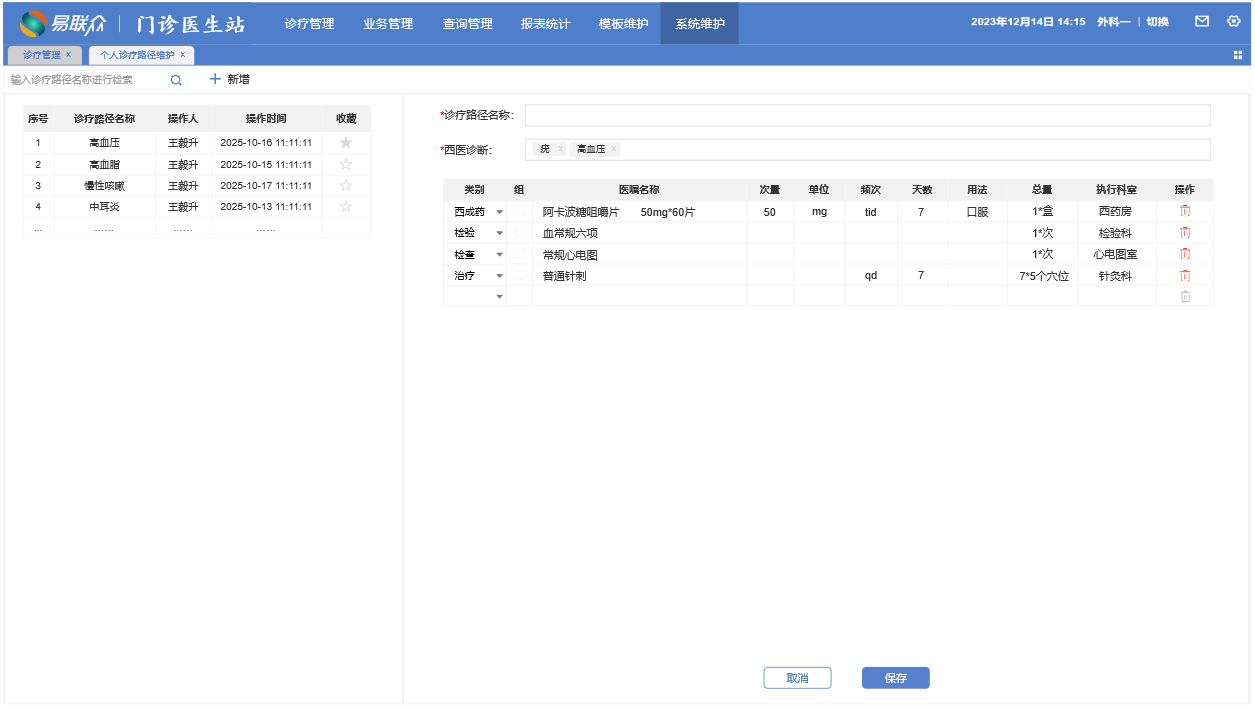Image resolution: width=1255 pixels, height=708 pixels.
Task: Click the grid icon at tab bar end
Action: pyautogui.click(x=1238, y=55)
